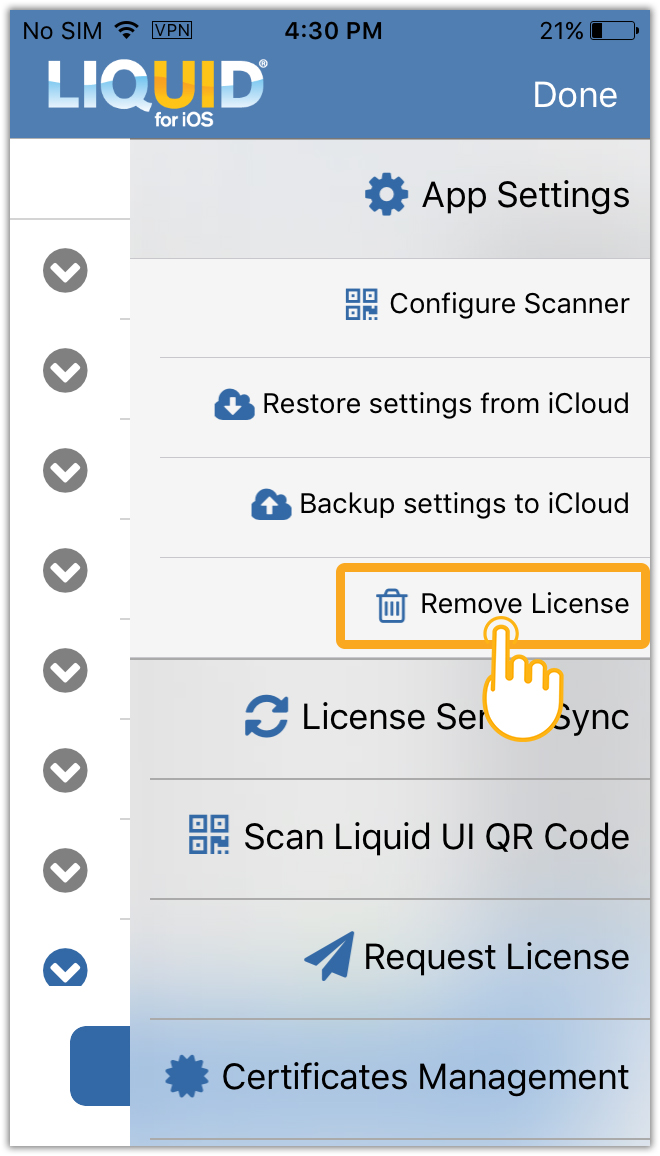Image resolution: width=660 pixels, height=1156 pixels.
Task: Choose Backup settings to iCloud
Action: [x=464, y=504]
